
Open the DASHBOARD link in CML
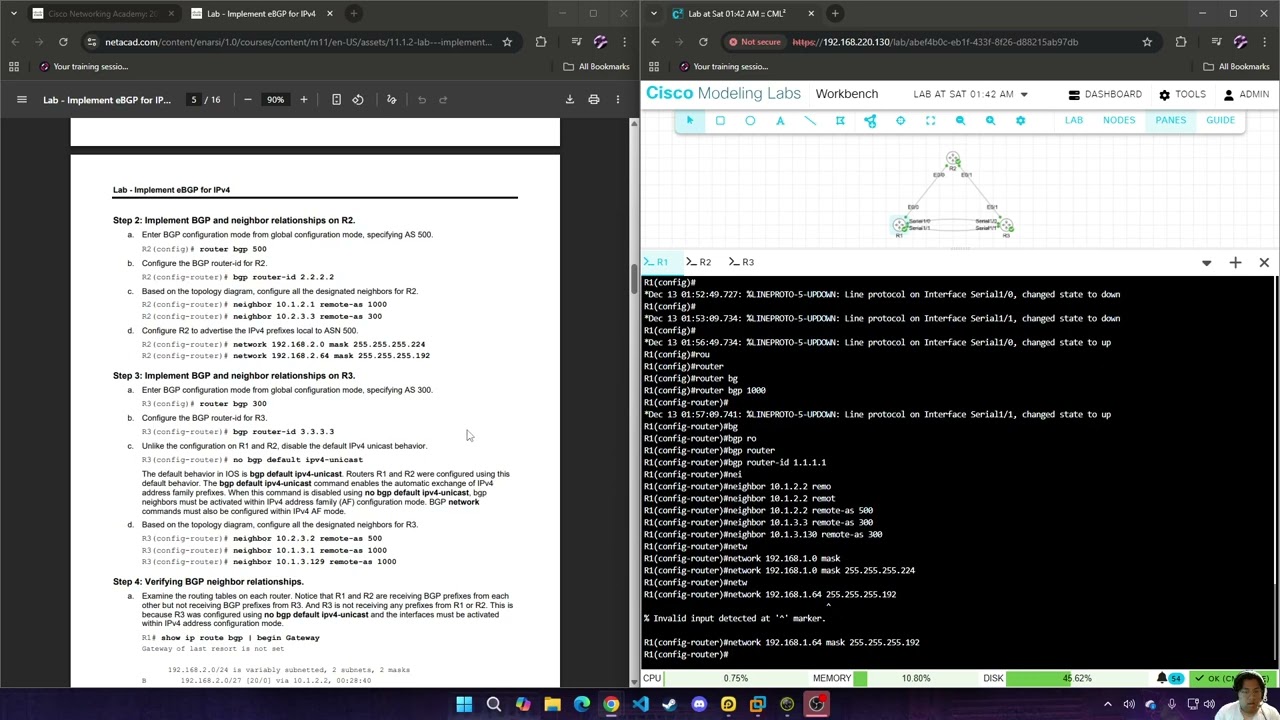pyautogui.click(x=1105, y=94)
